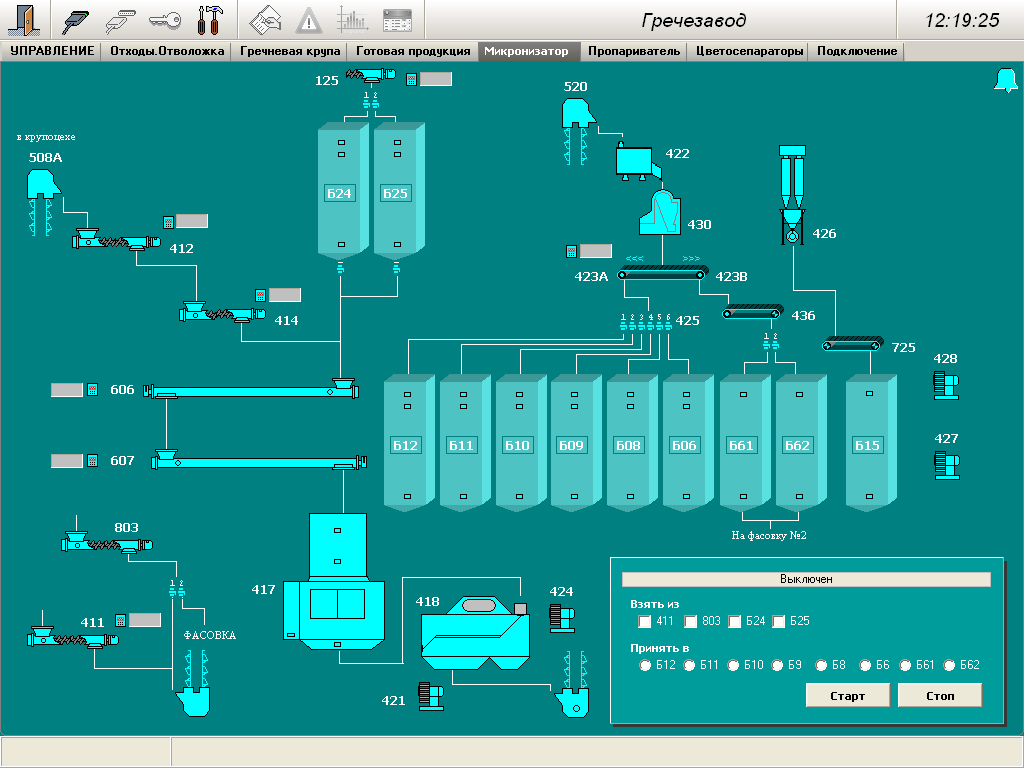Screen dimensions: 1024x768
Task: Open the trend chart icon
Action: coord(352,20)
